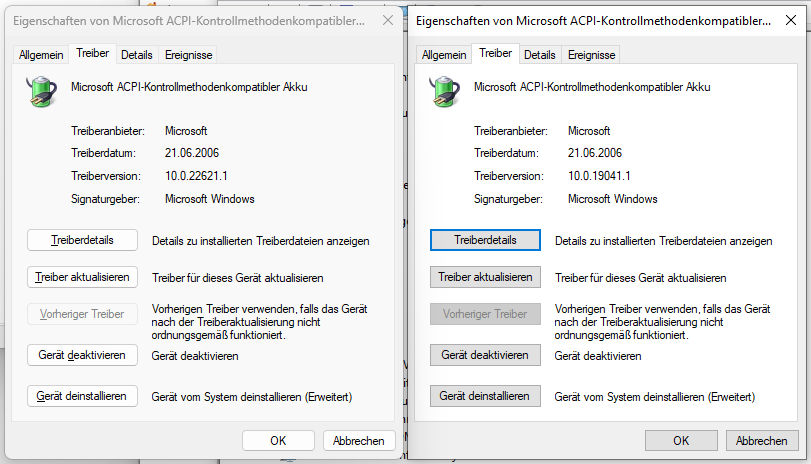Switch to Details tab in left dialog
This screenshot has height=464, width=811.
(137, 55)
